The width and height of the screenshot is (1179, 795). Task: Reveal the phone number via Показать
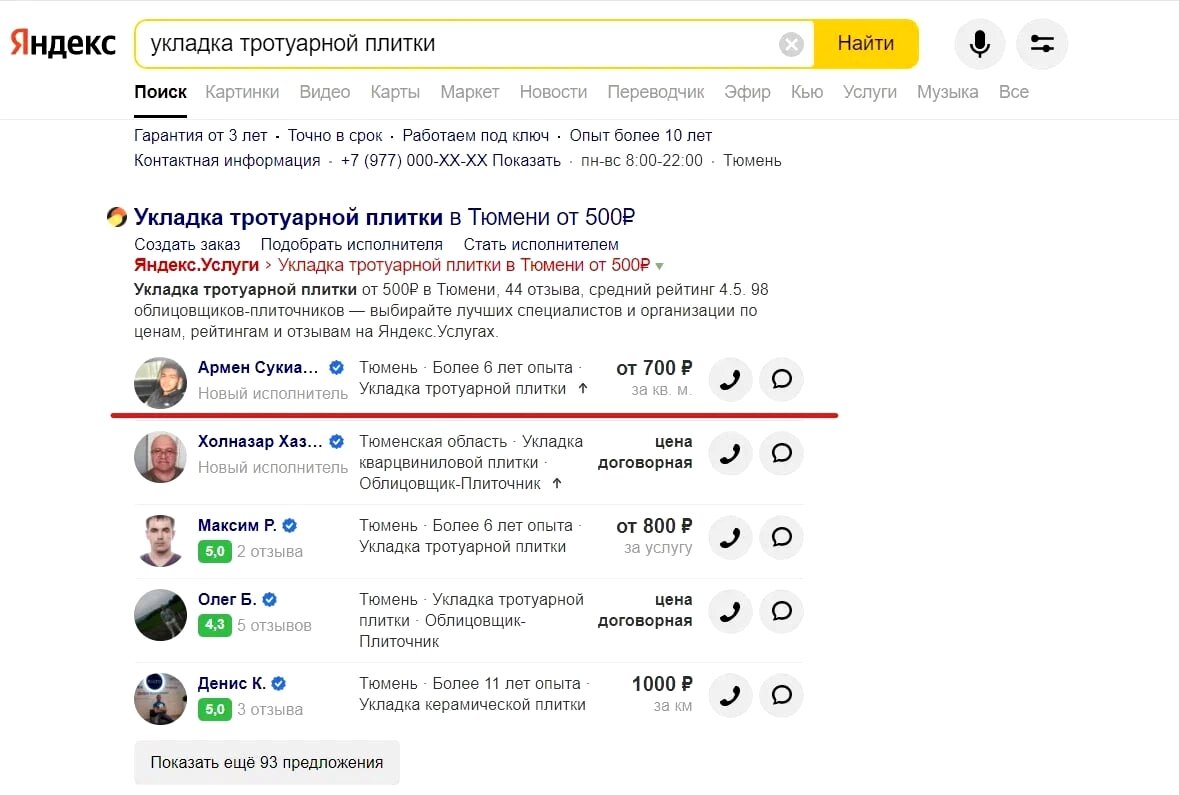click(x=526, y=160)
